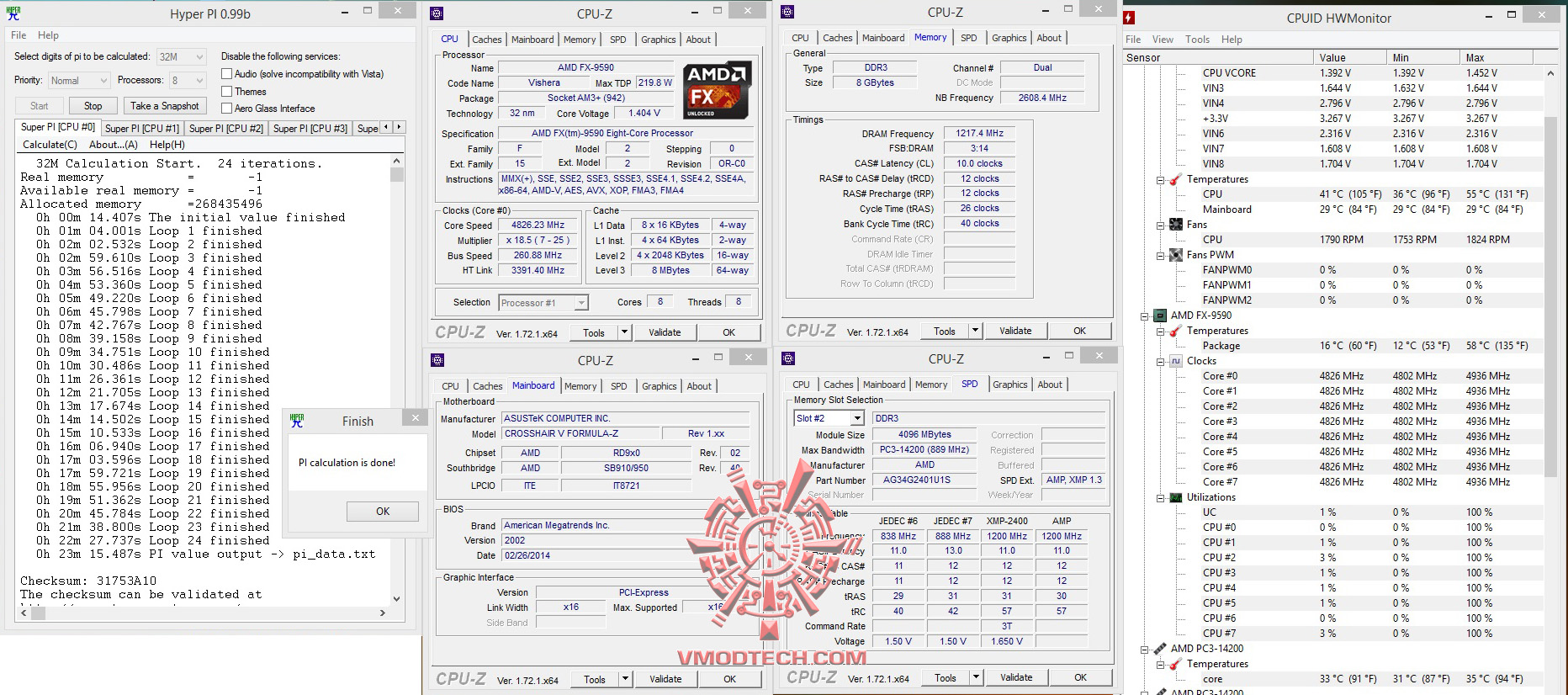Open the File menu in Hyper PI

tap(19, 35)
